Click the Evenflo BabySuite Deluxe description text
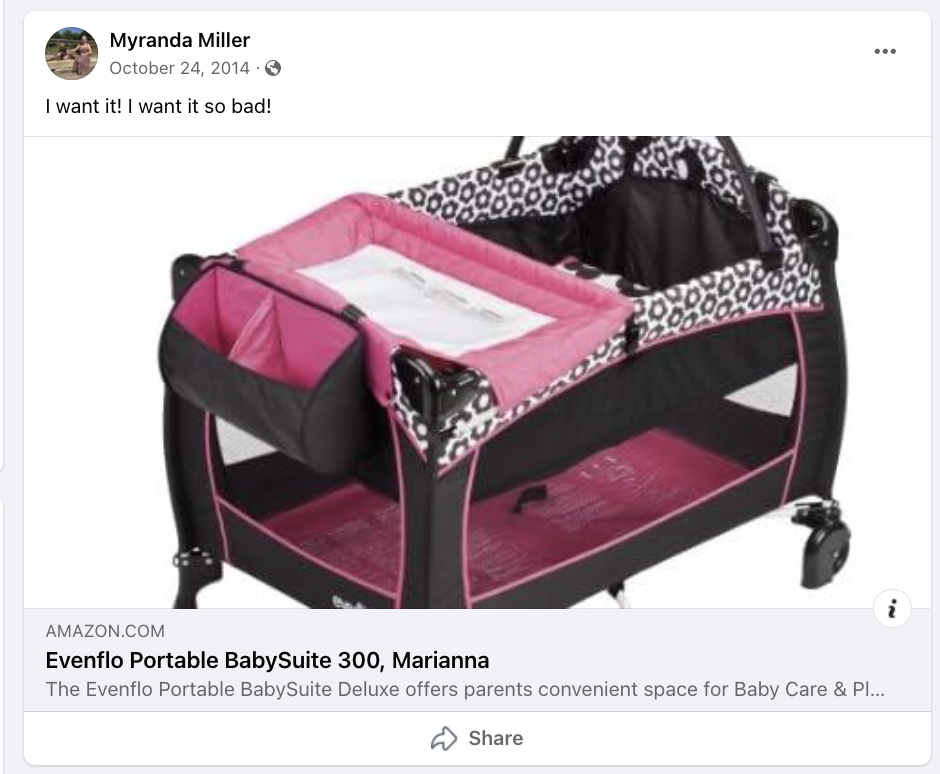Image resolution: width=940 pixels, height=774 pixels. tap(465, 689)
